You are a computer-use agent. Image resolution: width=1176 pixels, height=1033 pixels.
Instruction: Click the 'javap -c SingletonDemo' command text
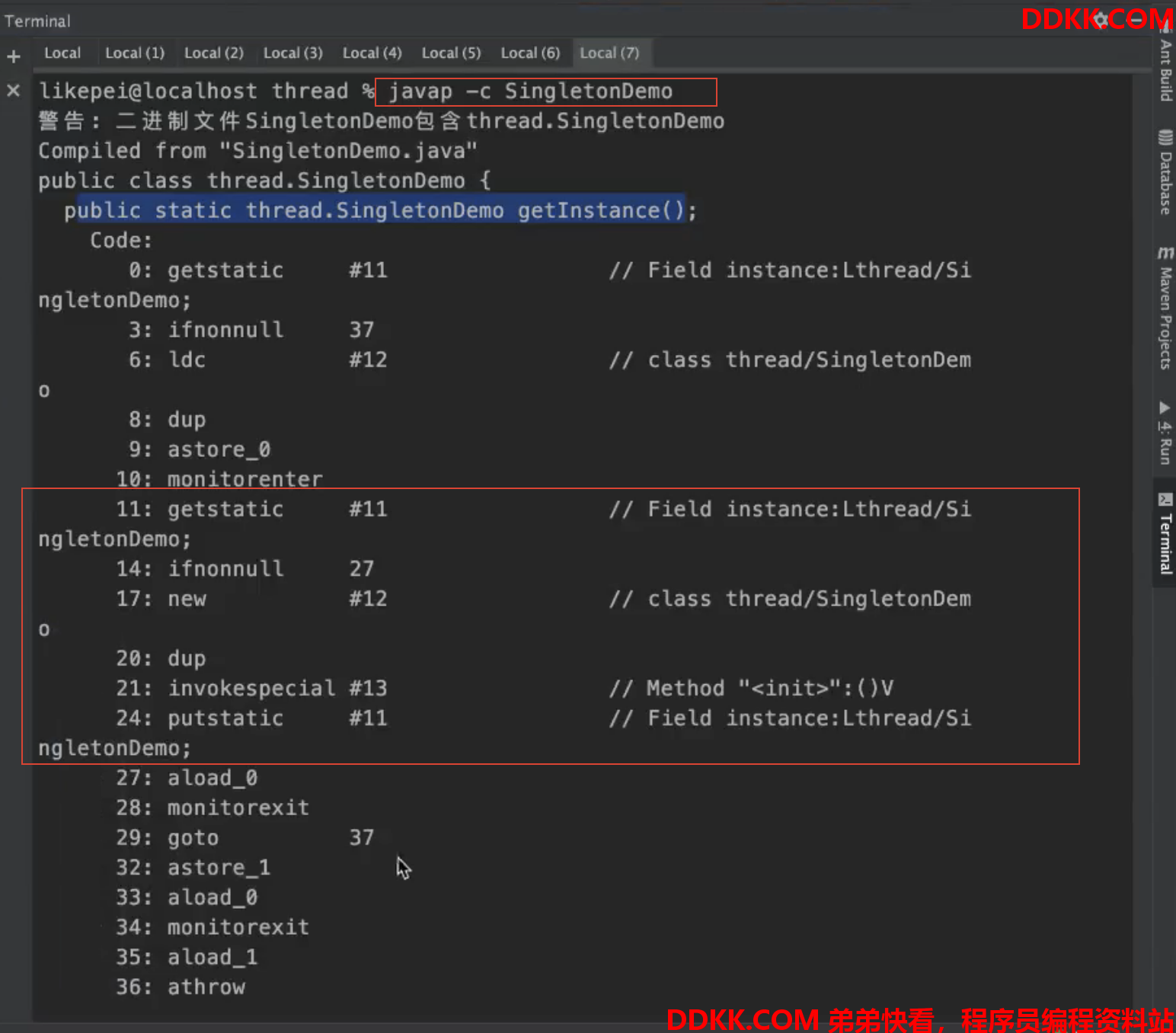[531, 91]
